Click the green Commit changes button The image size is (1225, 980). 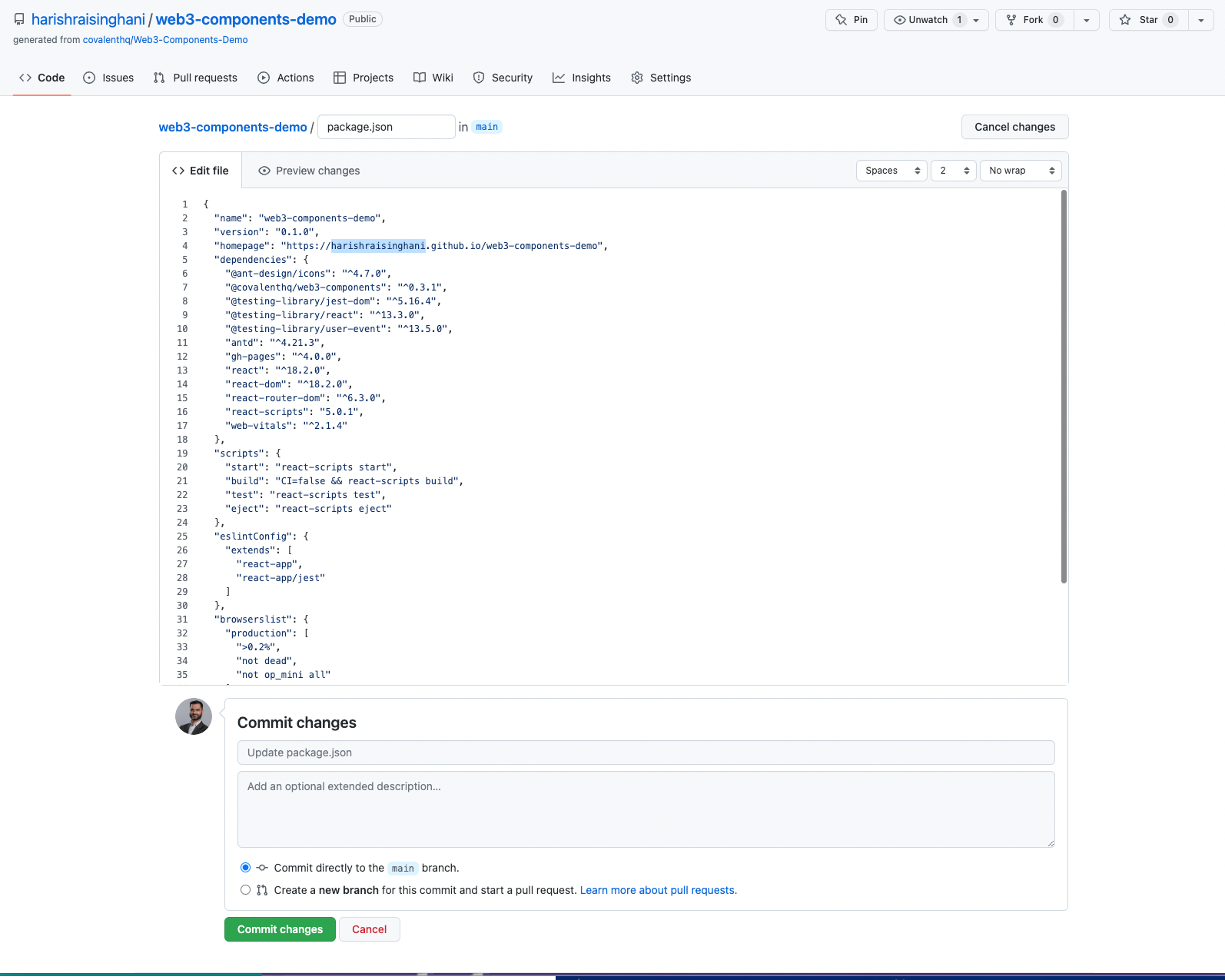tap(280, 929)
